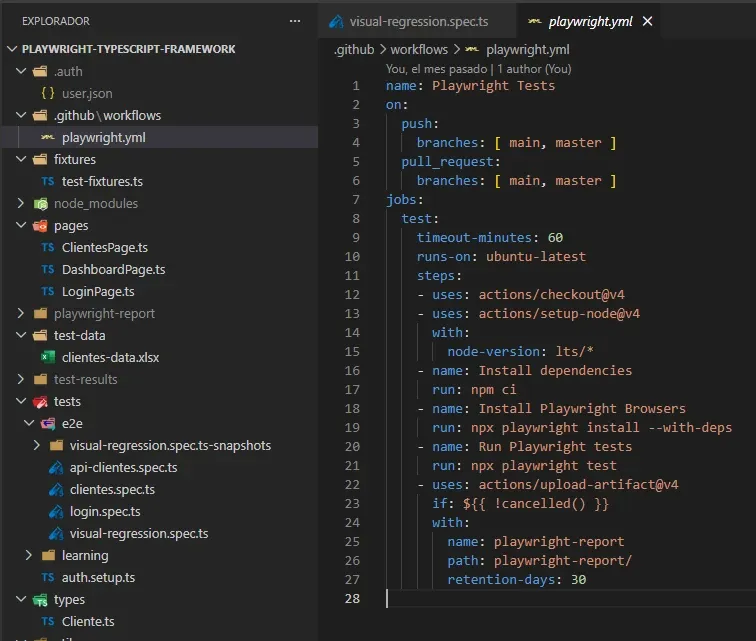Click the test-results folder icon
This screenshot has height=641, width=756.
[40, 380]
